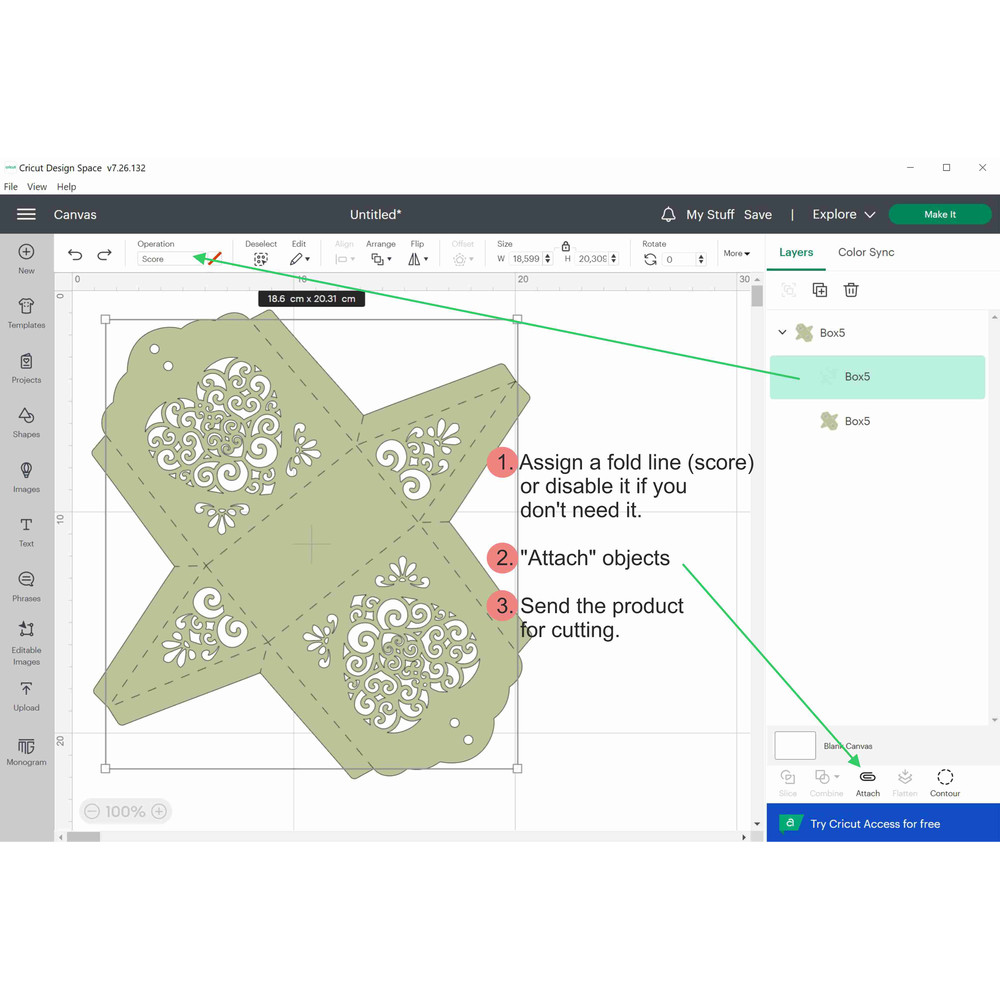Click the Attach icon
1000x1000 pixels.
click(867, 782)
